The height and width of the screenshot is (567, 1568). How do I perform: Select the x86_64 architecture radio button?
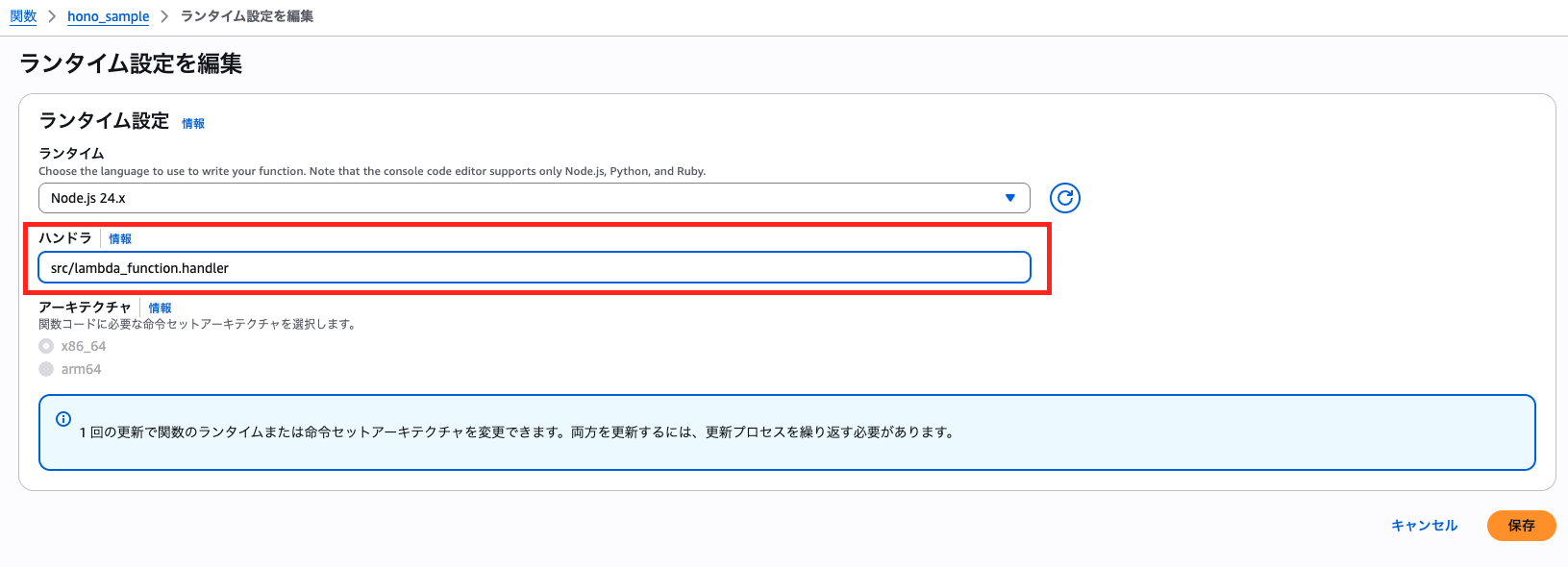(46, 346)
